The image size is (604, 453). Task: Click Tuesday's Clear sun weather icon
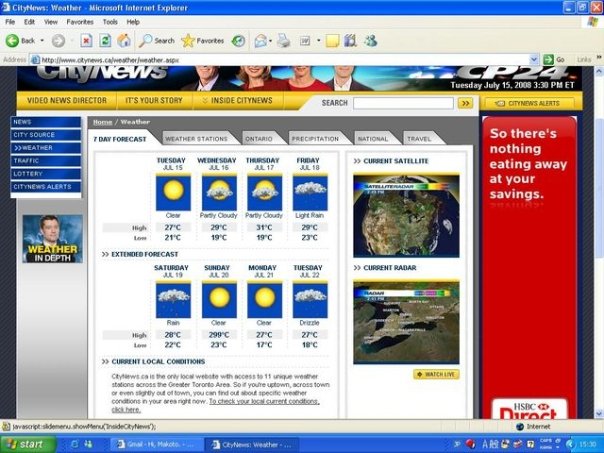(x=171, y=192)
